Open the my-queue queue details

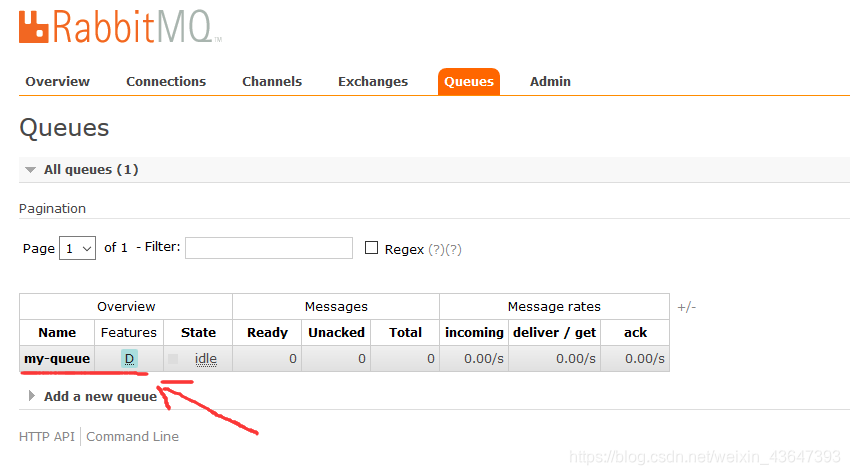tap(57, 358)
